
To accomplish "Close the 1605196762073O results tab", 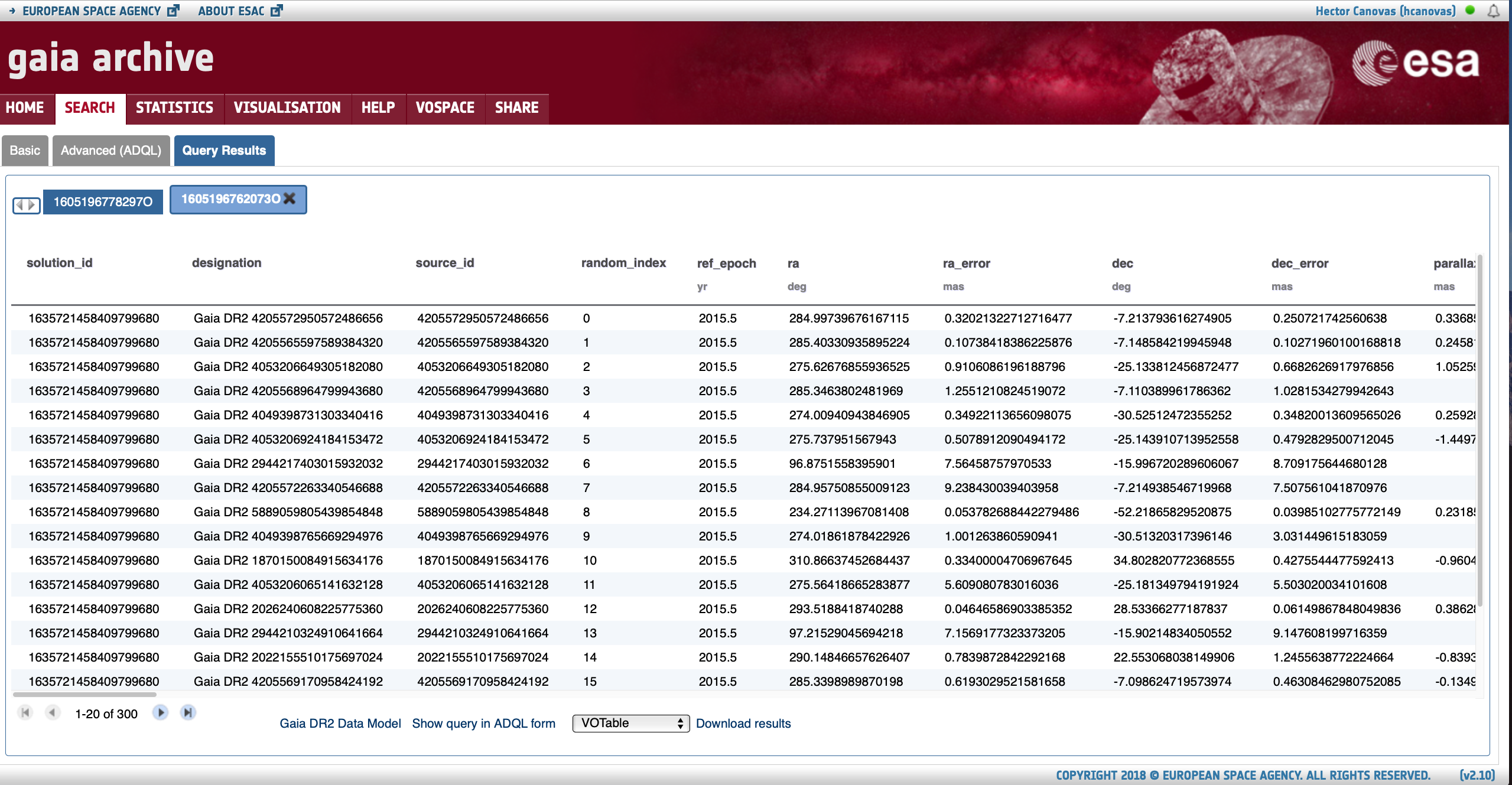I will click(290, 198).
